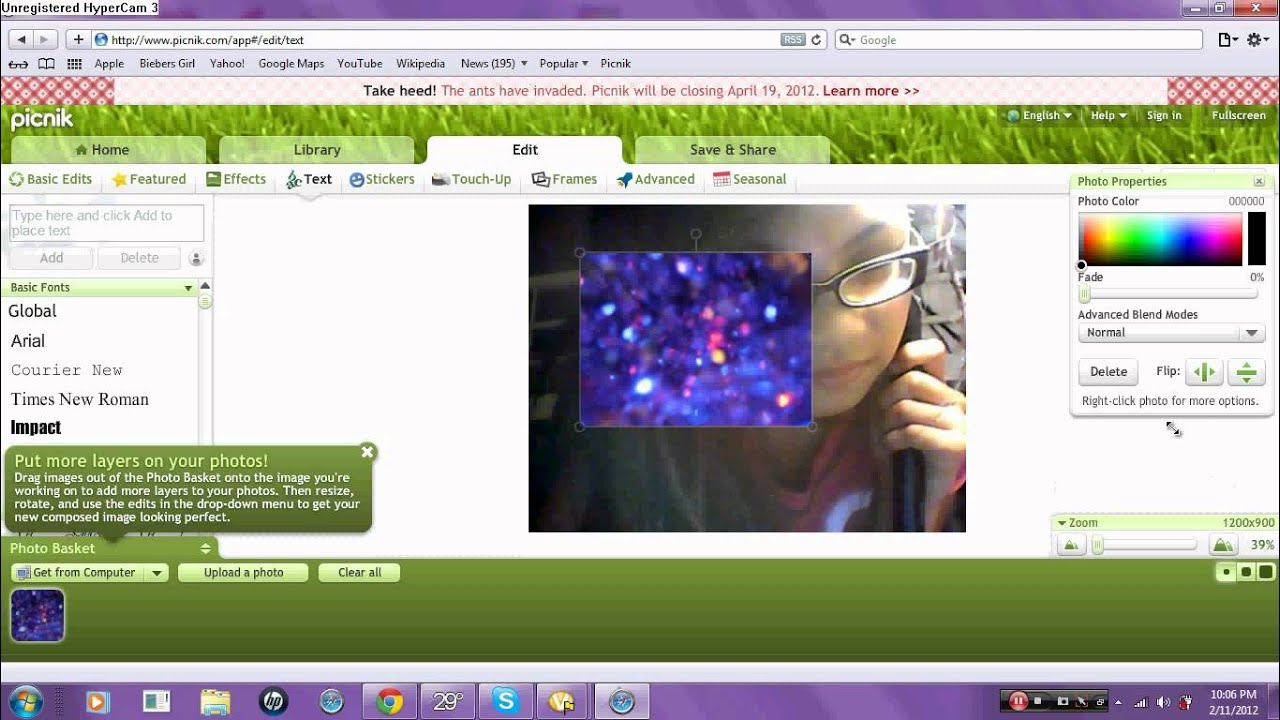The height and width of the screenshot is (720, 1280).
Task: Open the Advanced section
Action: tap(655, 179)
